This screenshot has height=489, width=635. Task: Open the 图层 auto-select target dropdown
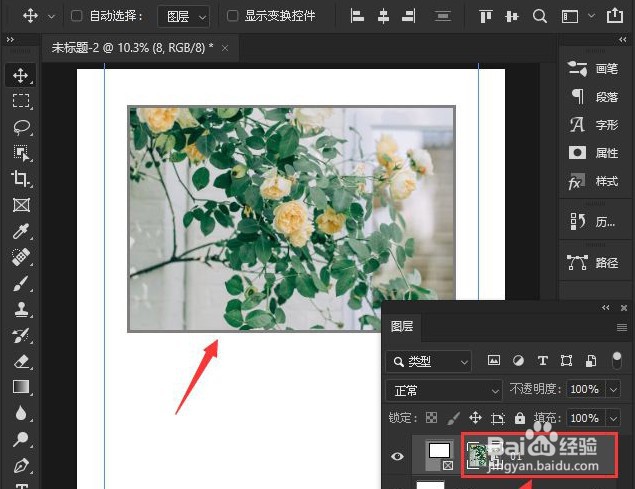pyautogui.click(x=183, y=17)
